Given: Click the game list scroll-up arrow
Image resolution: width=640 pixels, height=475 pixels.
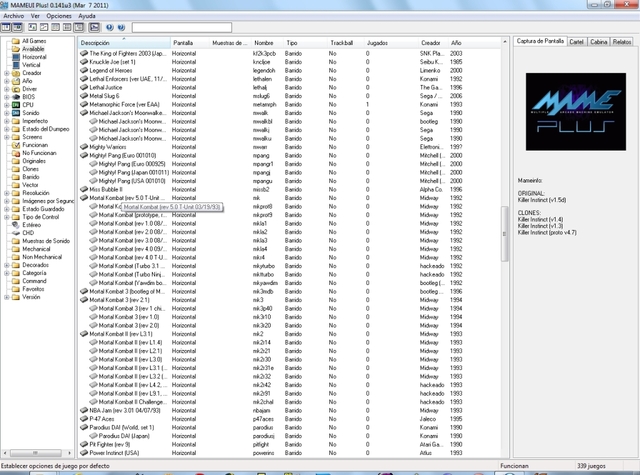Looking at the screenshot, I should click(x=504, y=42).
